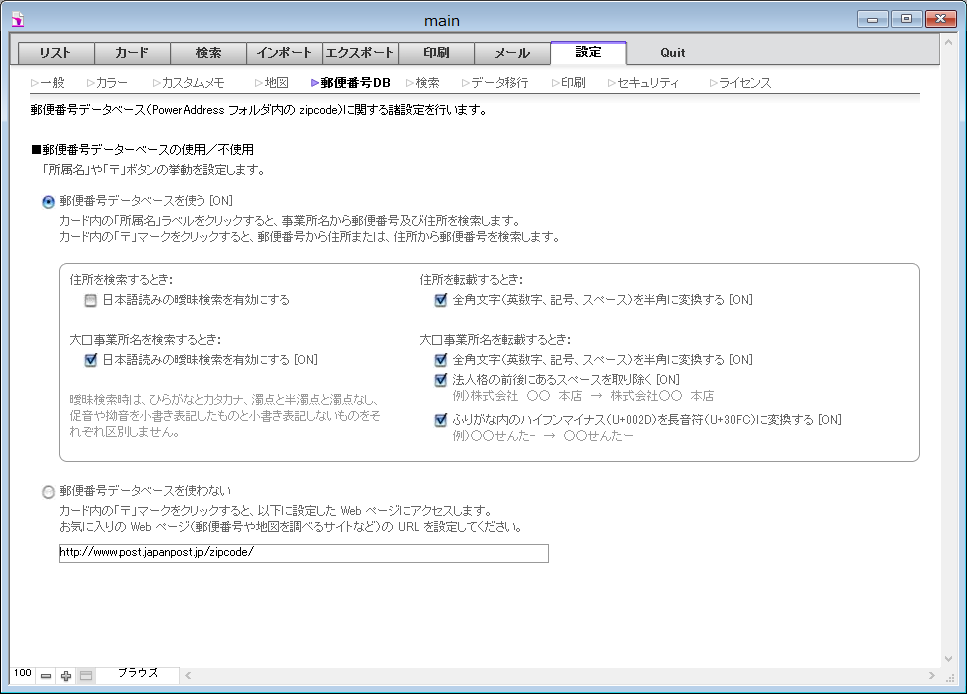Image resolution: width=967 pixels, height=694 pixels.
Task: Uncheck 法人格の前後にあるスペースを取り除く option
Action: (441, 380)
